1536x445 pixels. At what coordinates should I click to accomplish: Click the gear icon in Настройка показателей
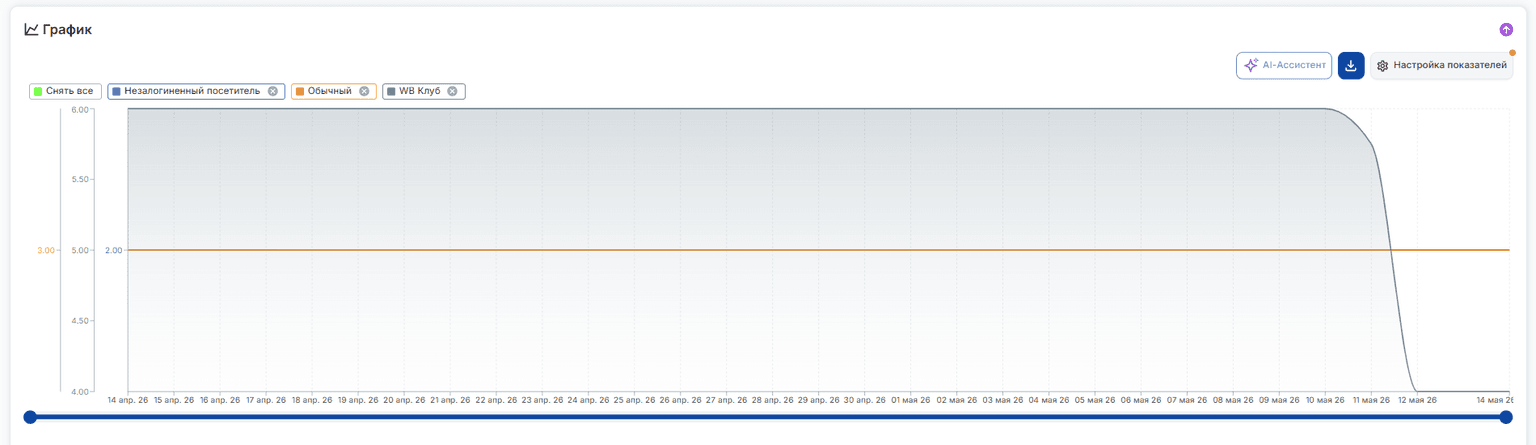tap(1382, 66)
